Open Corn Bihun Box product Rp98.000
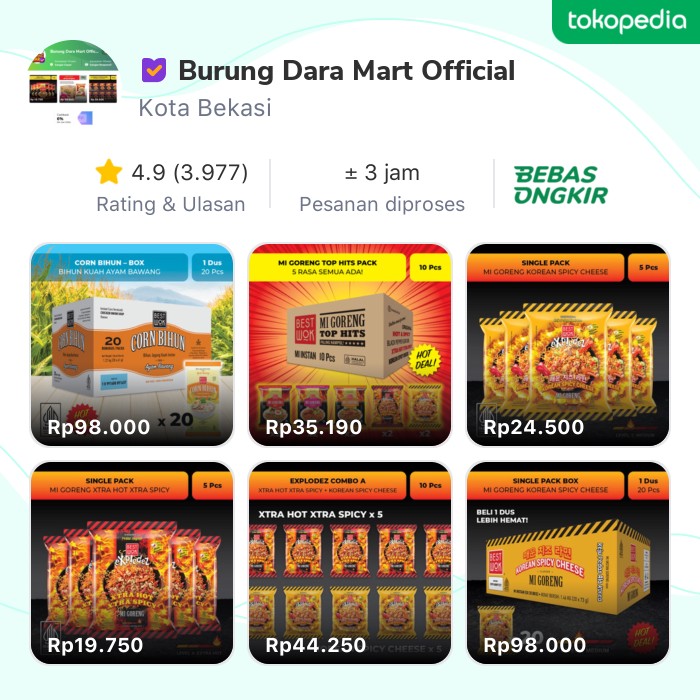Screen dimensions: 700x700 [x=132, y=345]
